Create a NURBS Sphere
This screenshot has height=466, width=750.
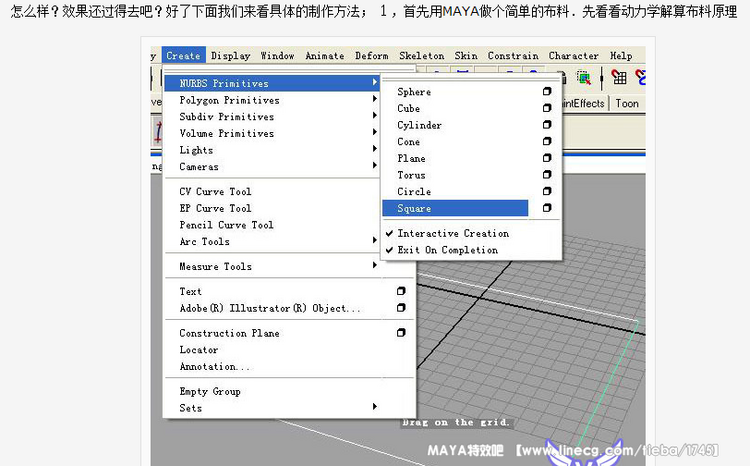[414, 92]
